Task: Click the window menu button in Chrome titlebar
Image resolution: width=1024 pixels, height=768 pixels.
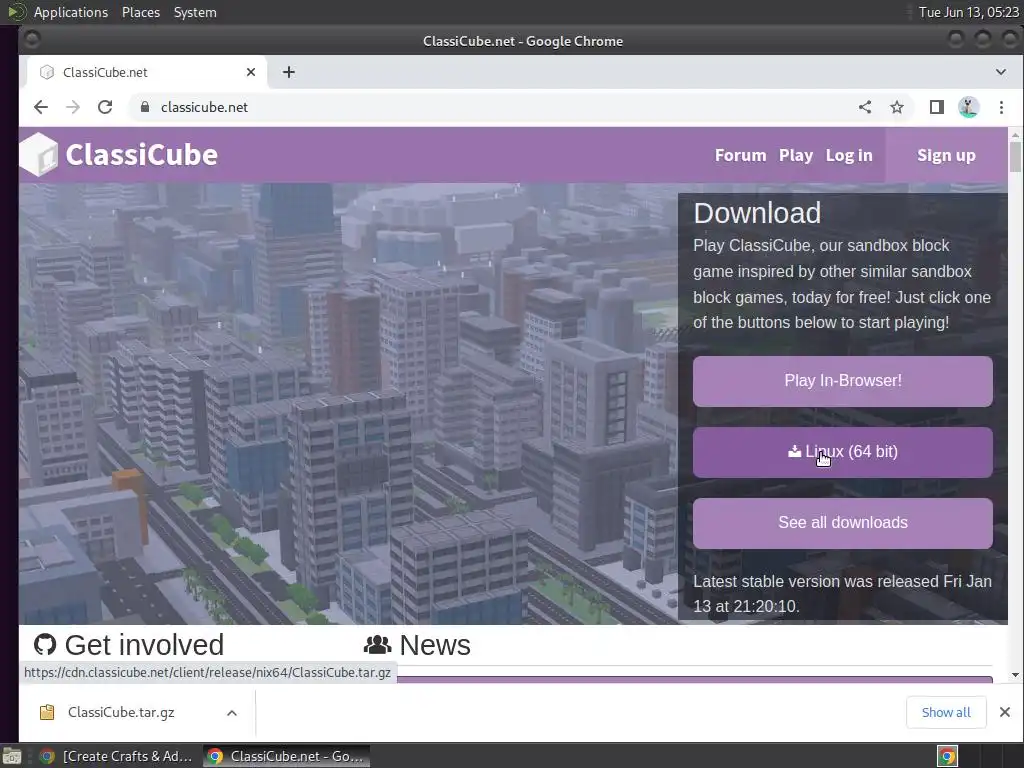Action: (31, 40)
